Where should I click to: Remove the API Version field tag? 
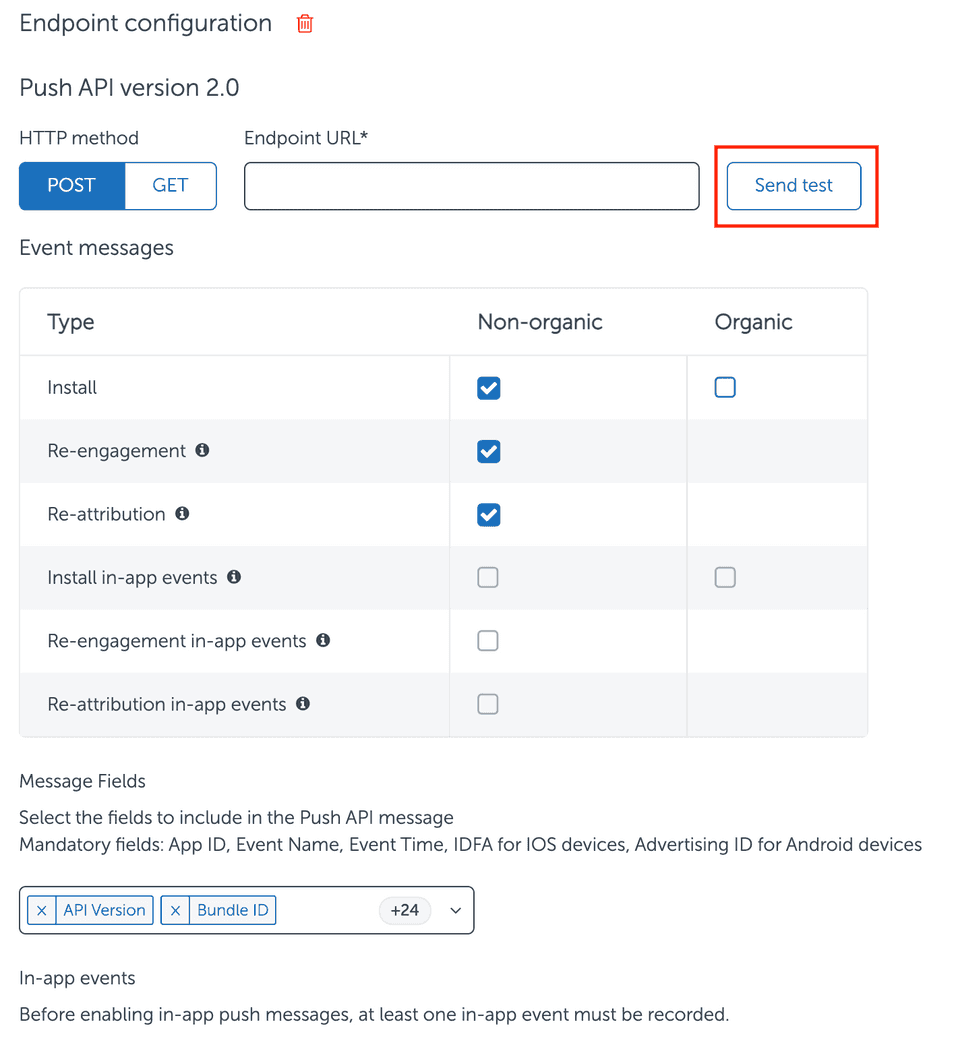pyautogui.click(x=41, y=910)
